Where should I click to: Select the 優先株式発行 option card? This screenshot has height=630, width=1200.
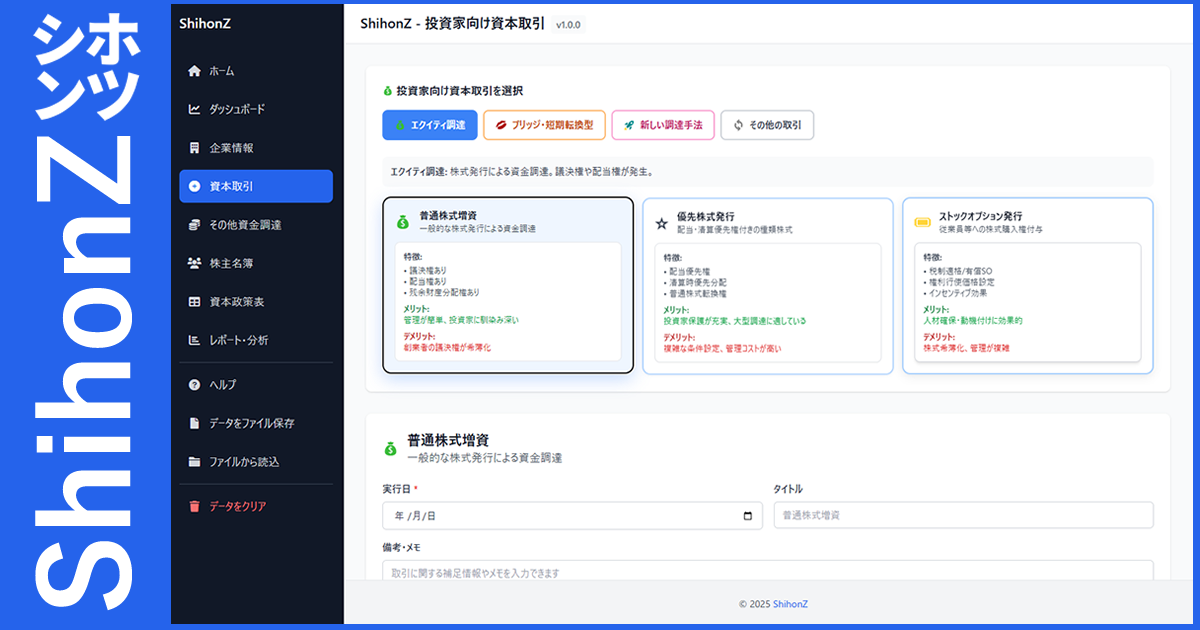click(x=767, y=285)
